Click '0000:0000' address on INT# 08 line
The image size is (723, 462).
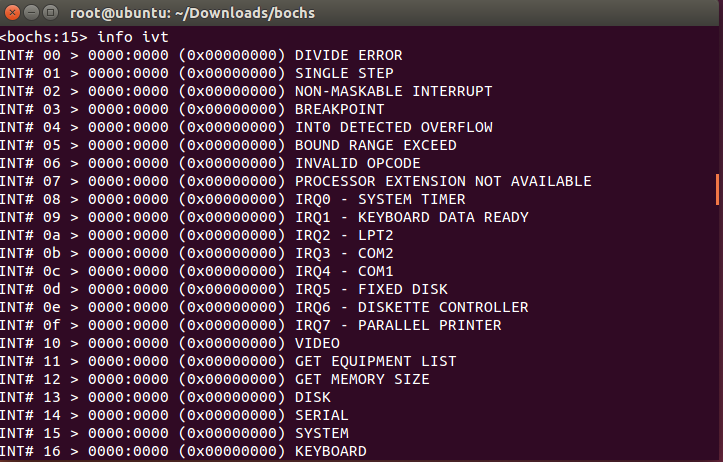click(x=128, y=199)
